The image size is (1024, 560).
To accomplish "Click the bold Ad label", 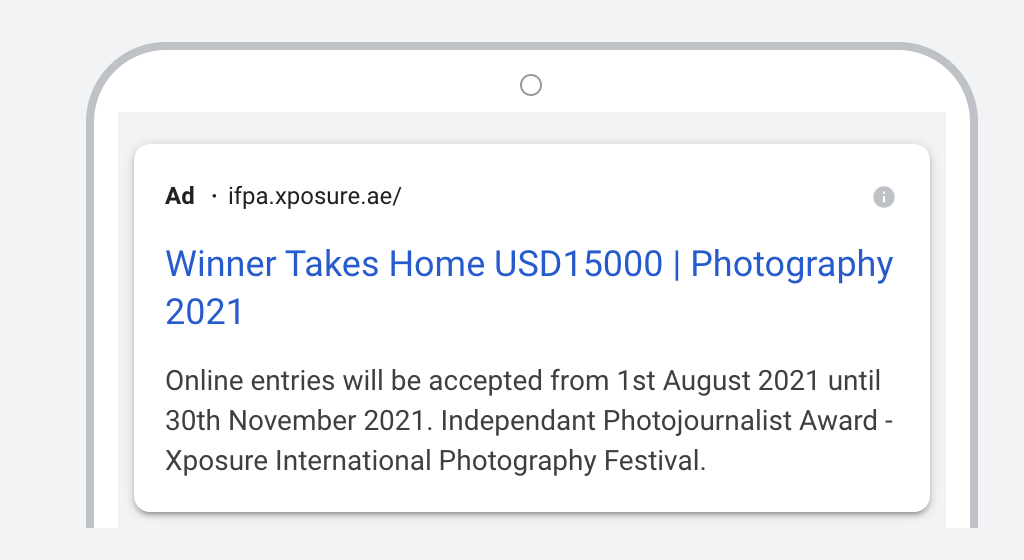I will pyautogui.click(x=180, y=196).
